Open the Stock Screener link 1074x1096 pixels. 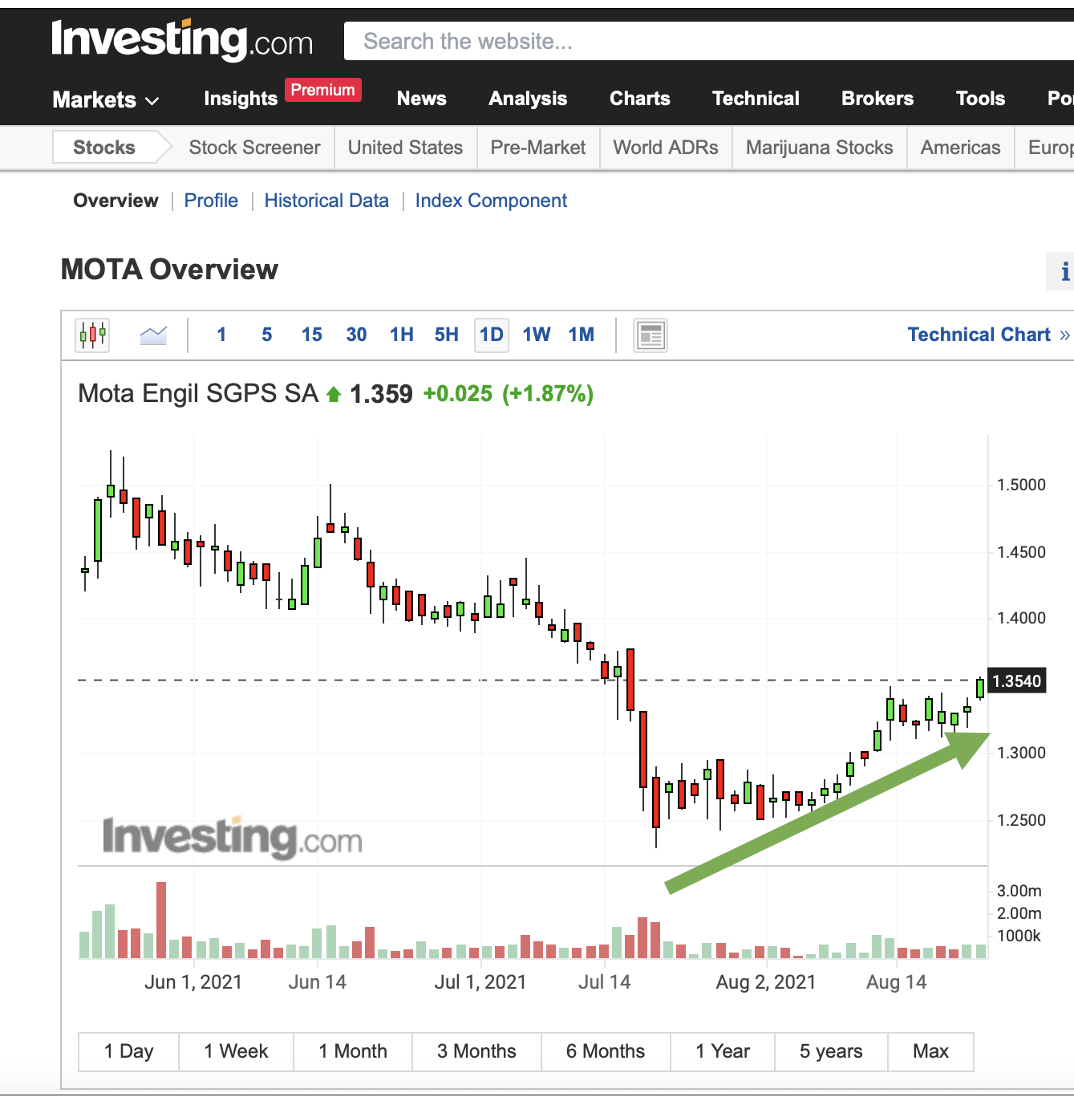254,147
